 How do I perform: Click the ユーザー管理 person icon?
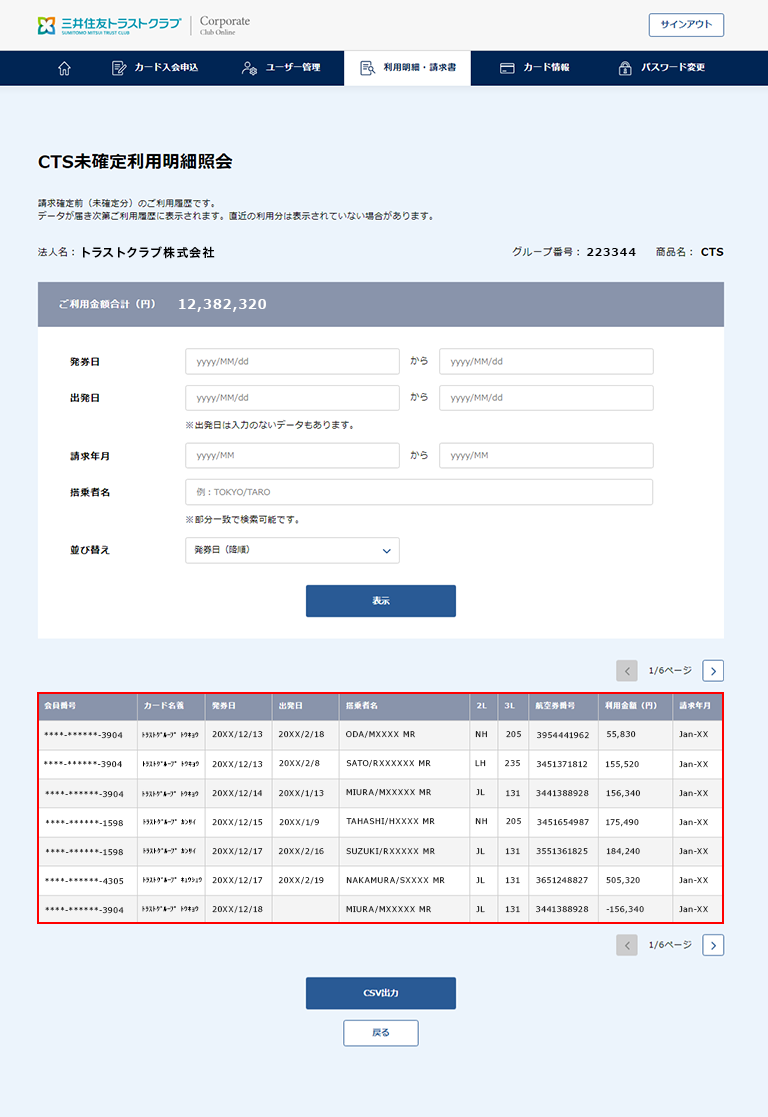tap(250, 68)
